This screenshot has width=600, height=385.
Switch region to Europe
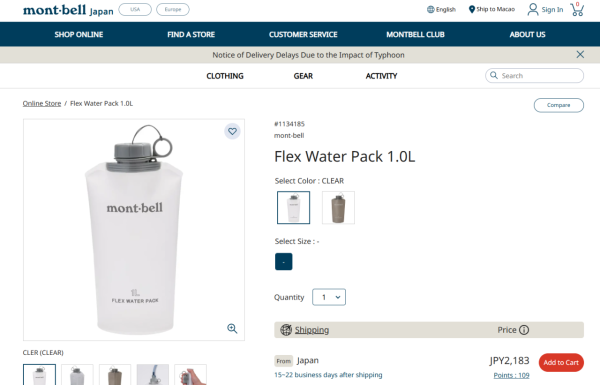click(173, 10)
